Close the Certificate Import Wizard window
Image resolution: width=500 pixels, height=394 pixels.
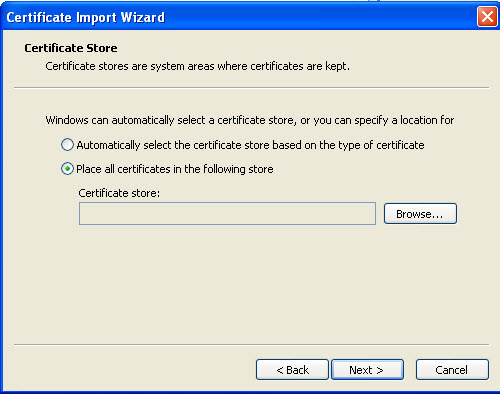point(487,16)
